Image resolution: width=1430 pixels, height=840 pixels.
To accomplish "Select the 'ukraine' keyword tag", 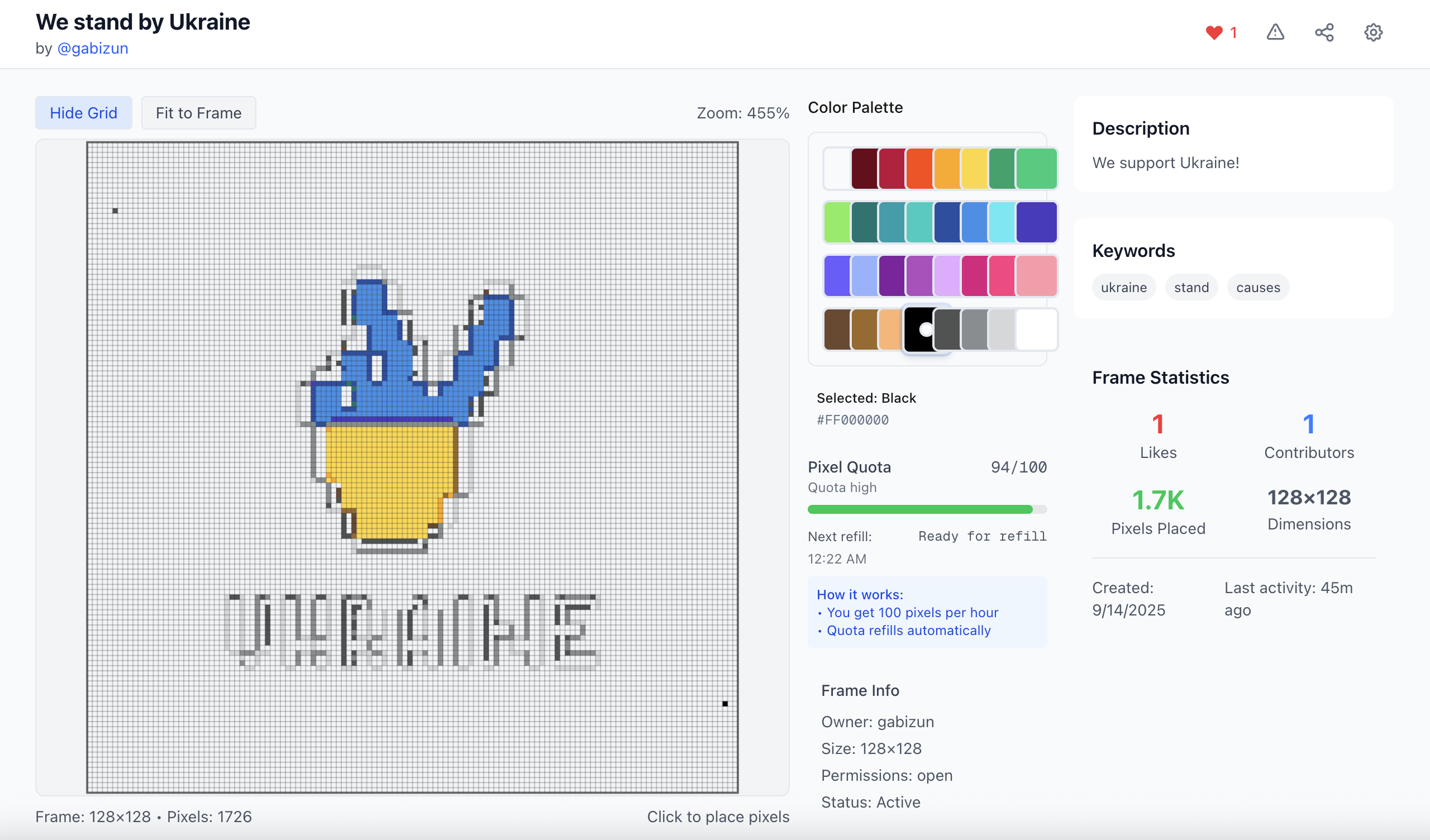I will pos(1123,288).
